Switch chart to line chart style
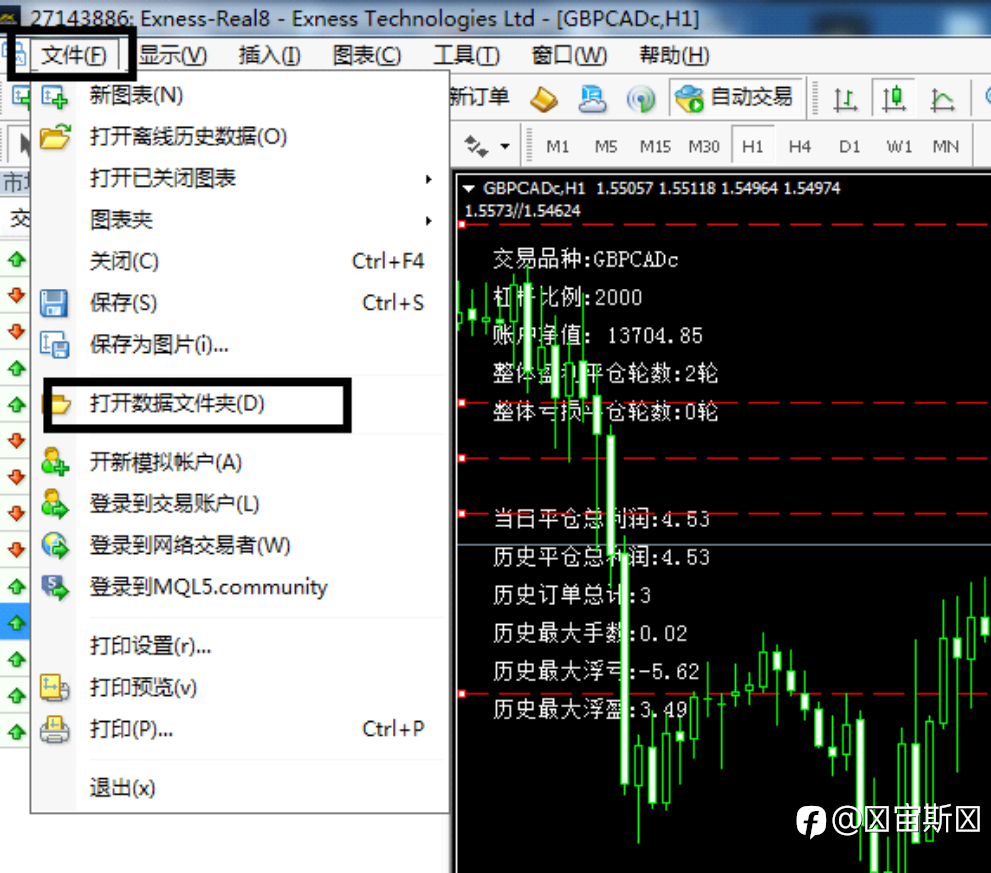The image size is (991, 873). tap(942, 99)
